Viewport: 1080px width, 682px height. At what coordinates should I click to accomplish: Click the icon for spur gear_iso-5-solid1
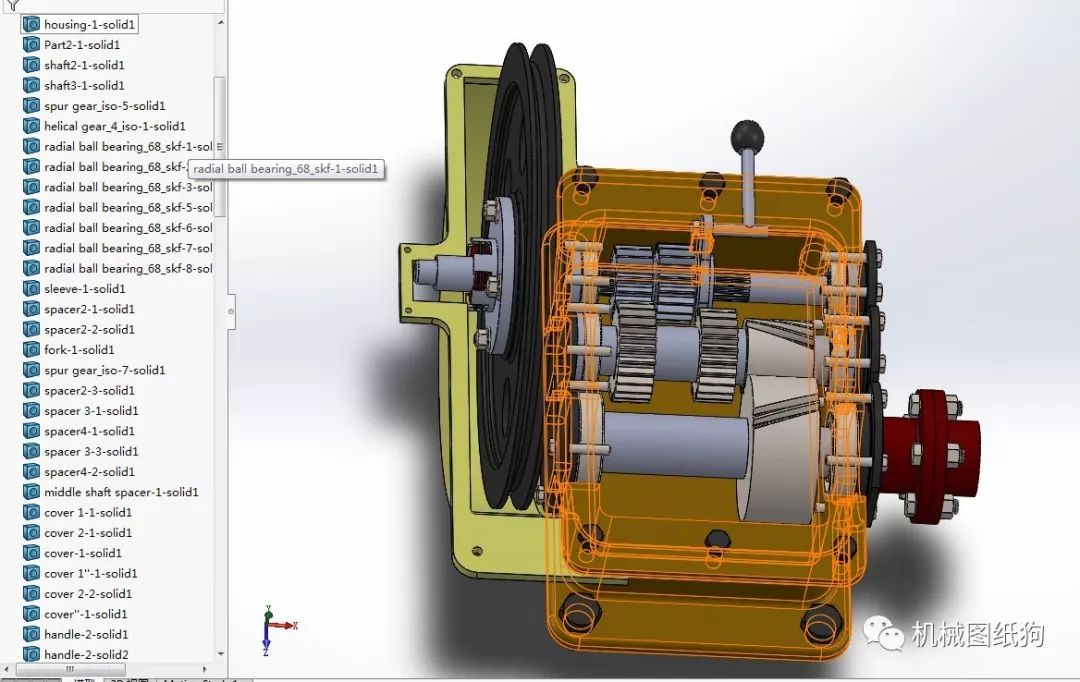point(31,106)
